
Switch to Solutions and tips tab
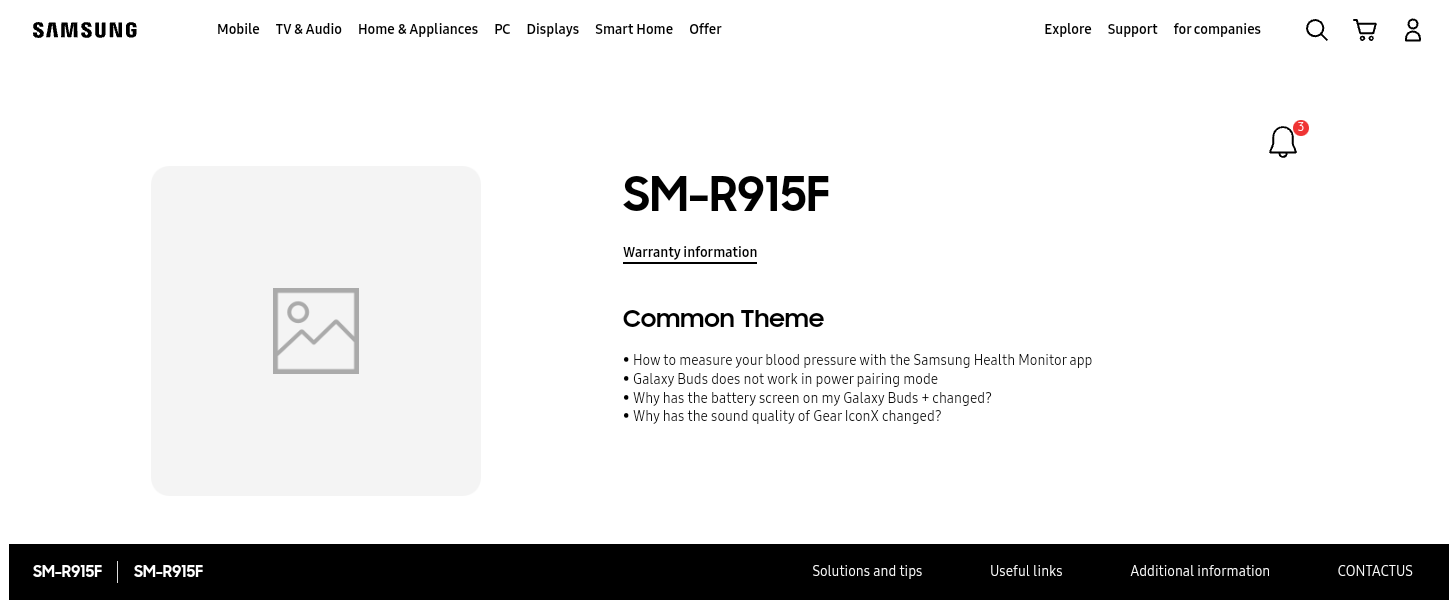point(867,572)
